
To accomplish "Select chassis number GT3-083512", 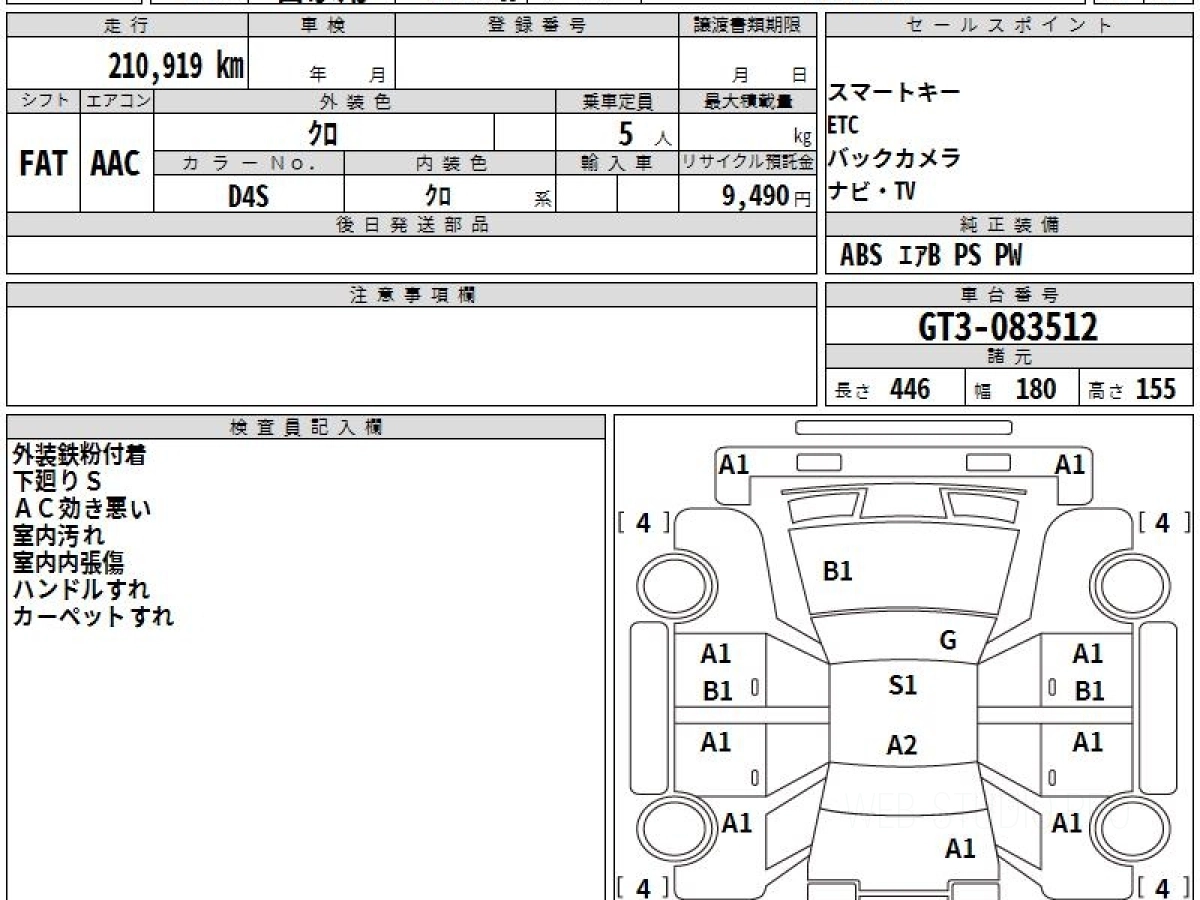I will point(1008,327).
